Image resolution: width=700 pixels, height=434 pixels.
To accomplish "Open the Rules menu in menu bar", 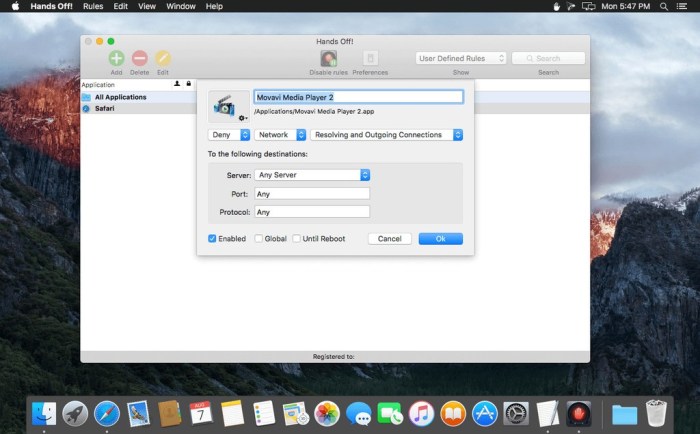I will point(93,6).
